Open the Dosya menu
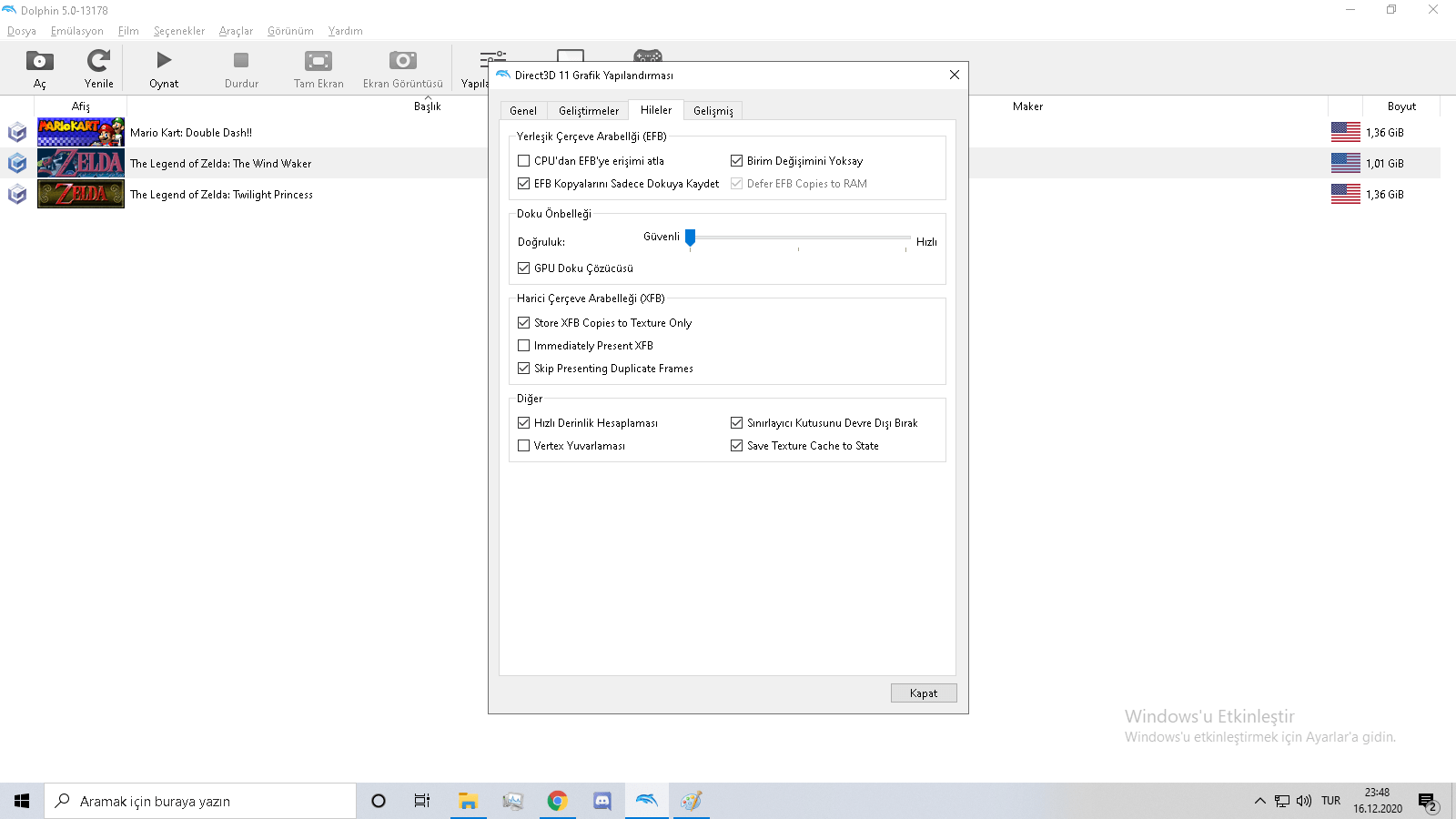The width and height of the screenshot is (1456, 819). click(x=22, y=31)
